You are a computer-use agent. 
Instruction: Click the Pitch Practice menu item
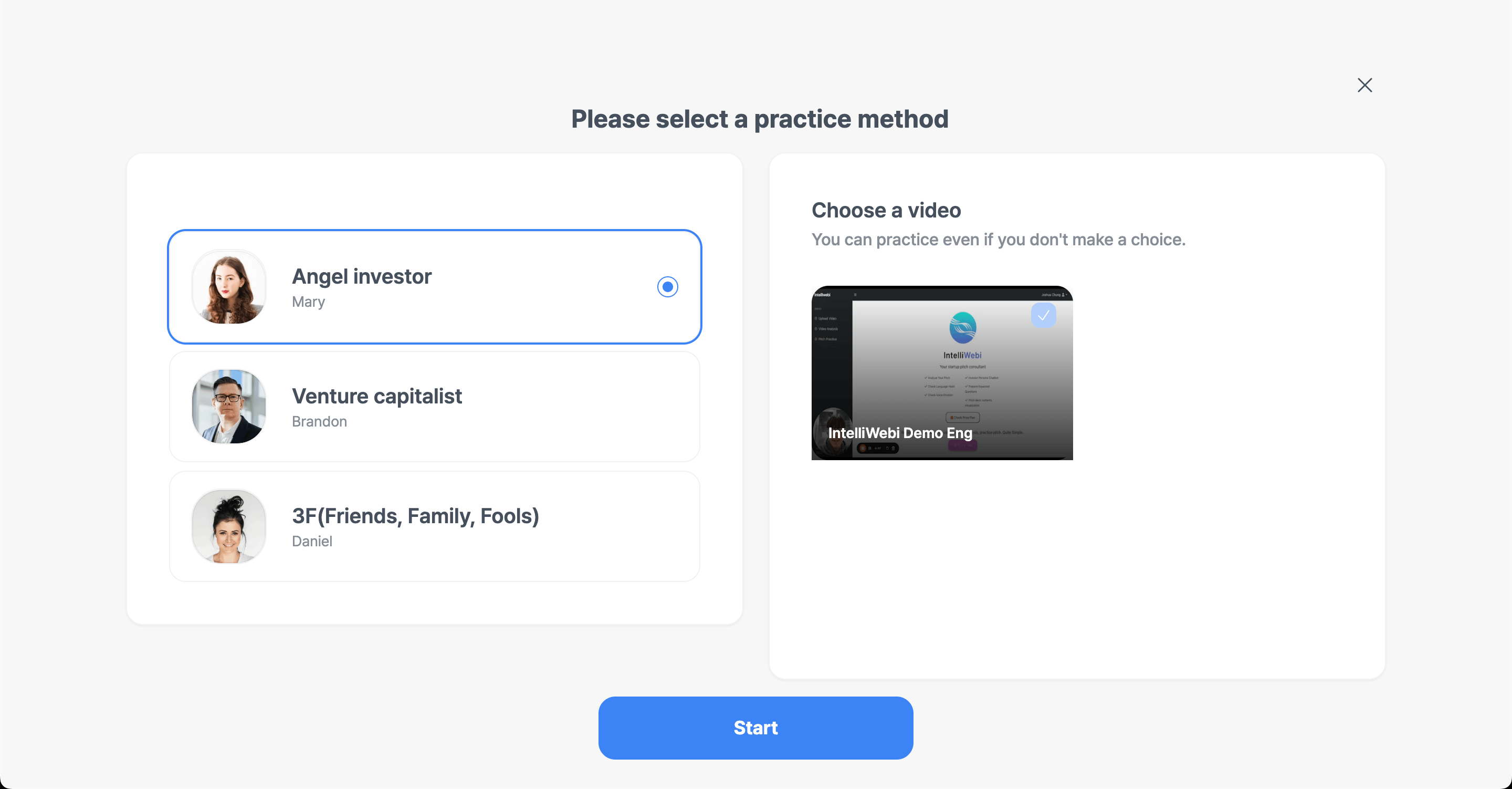828,339
